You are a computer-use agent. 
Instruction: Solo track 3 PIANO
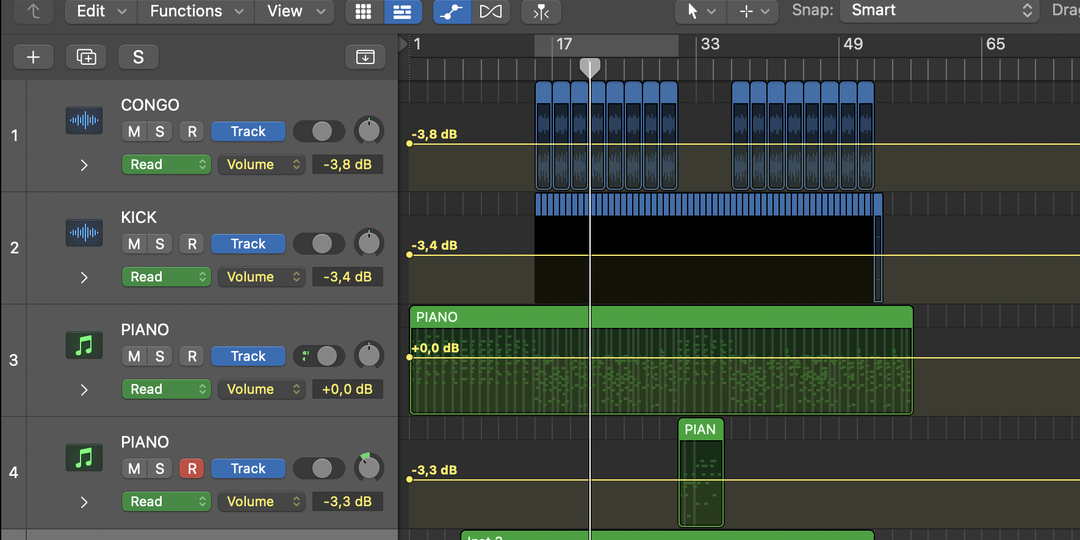tap(160, 356)
